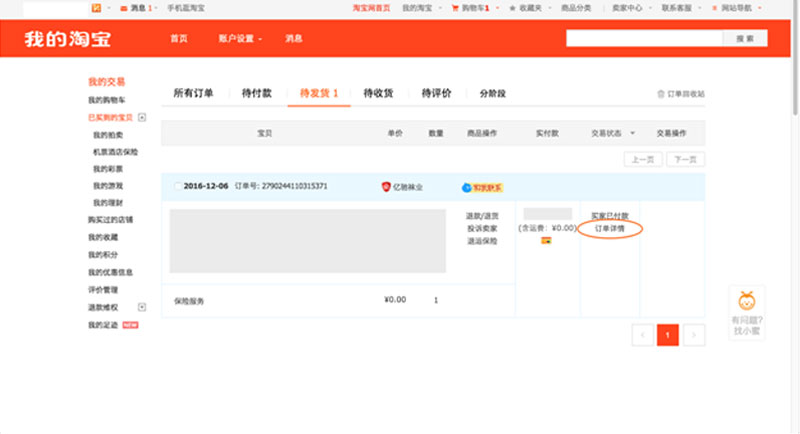Click the 搜索 search button
This screenshot has width=800, height=434.
(x=745, y=38)
